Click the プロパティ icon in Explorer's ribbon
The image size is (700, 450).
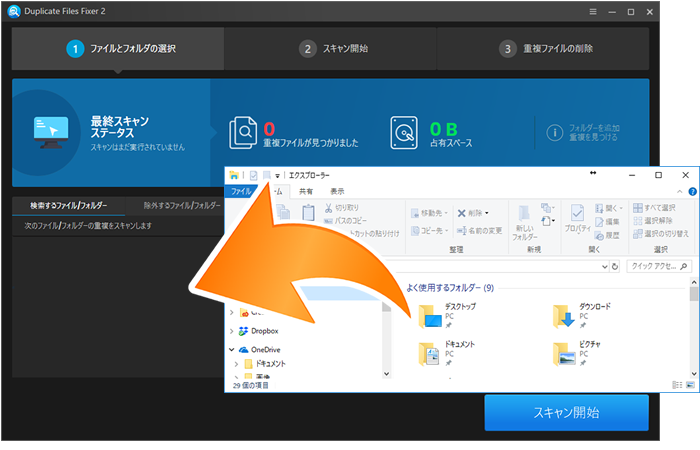578,214
